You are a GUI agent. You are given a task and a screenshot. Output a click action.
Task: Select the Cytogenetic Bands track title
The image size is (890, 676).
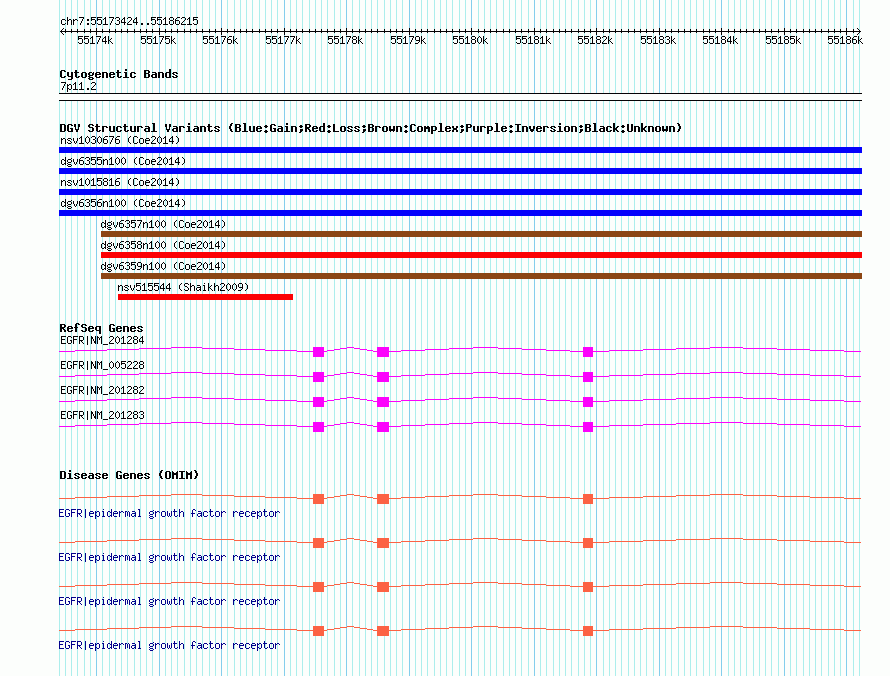119,74
